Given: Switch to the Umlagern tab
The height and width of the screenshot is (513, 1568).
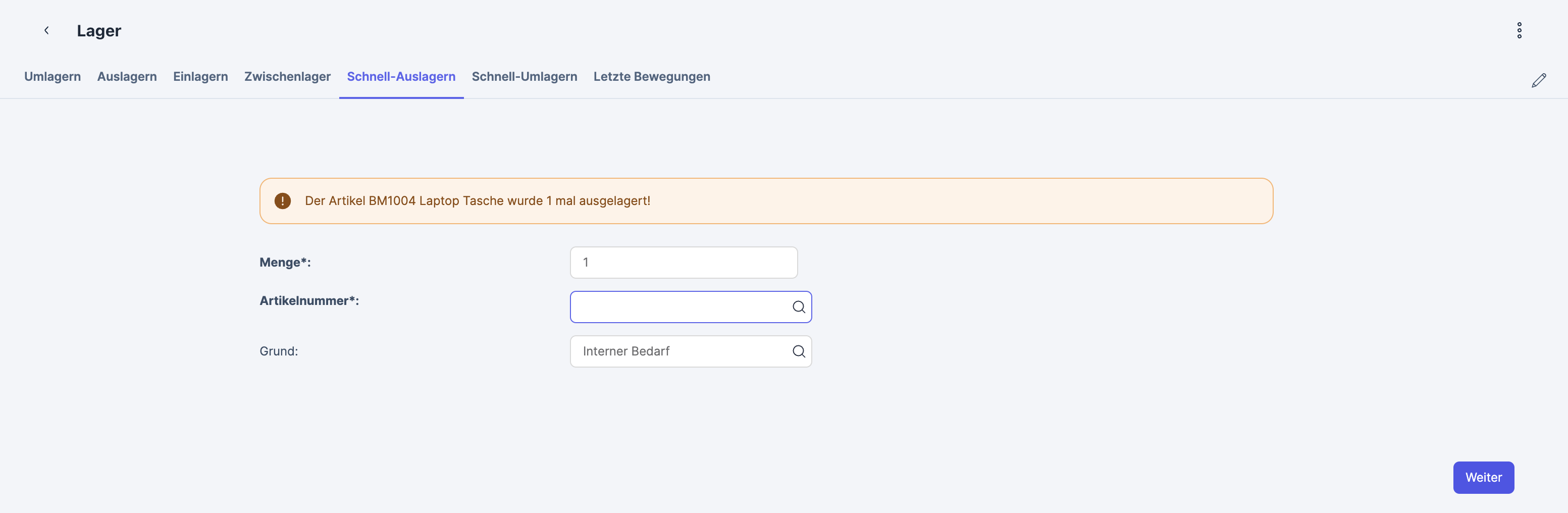Looking at the screenshot, I should (53, 77).
